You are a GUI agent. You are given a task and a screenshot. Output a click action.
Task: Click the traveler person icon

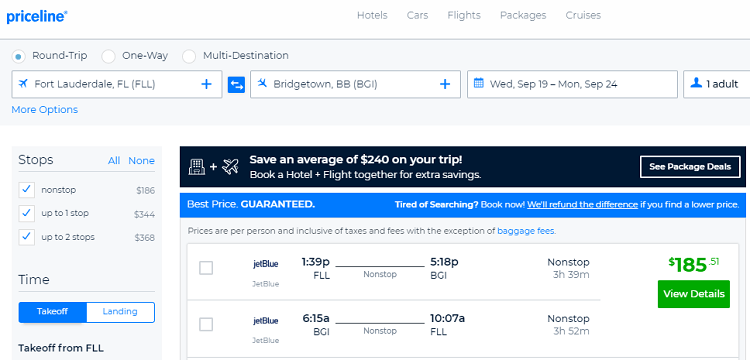click(696, 84)
